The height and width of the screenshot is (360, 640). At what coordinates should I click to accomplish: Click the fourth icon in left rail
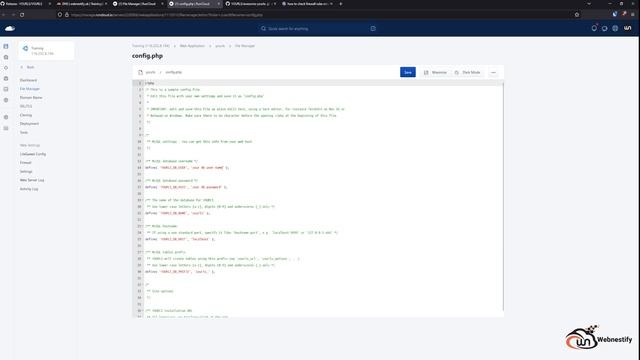(x=6, y=78)
